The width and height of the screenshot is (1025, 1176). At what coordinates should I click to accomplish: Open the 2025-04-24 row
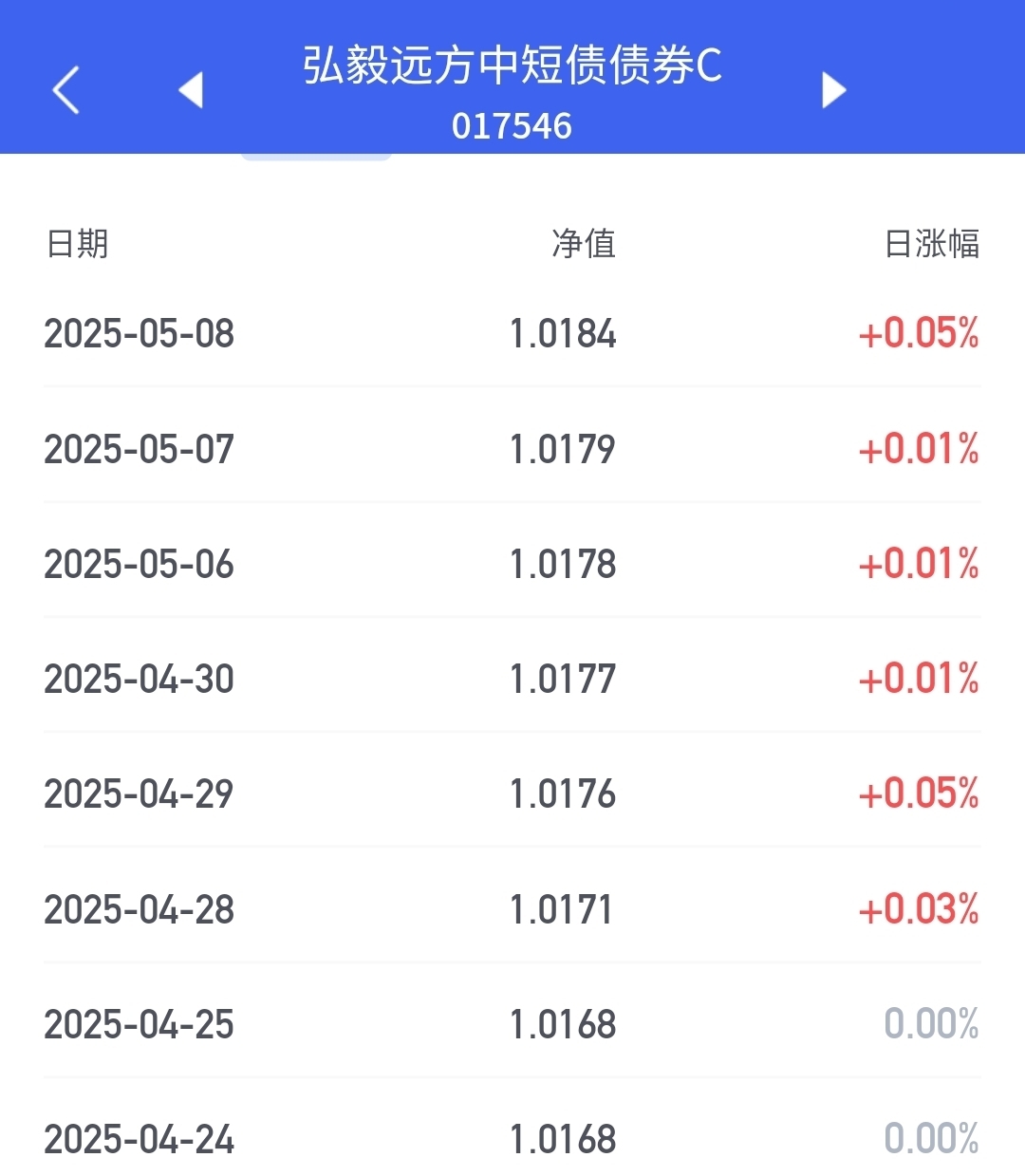pyautogui.click(x=512, y=1134)
